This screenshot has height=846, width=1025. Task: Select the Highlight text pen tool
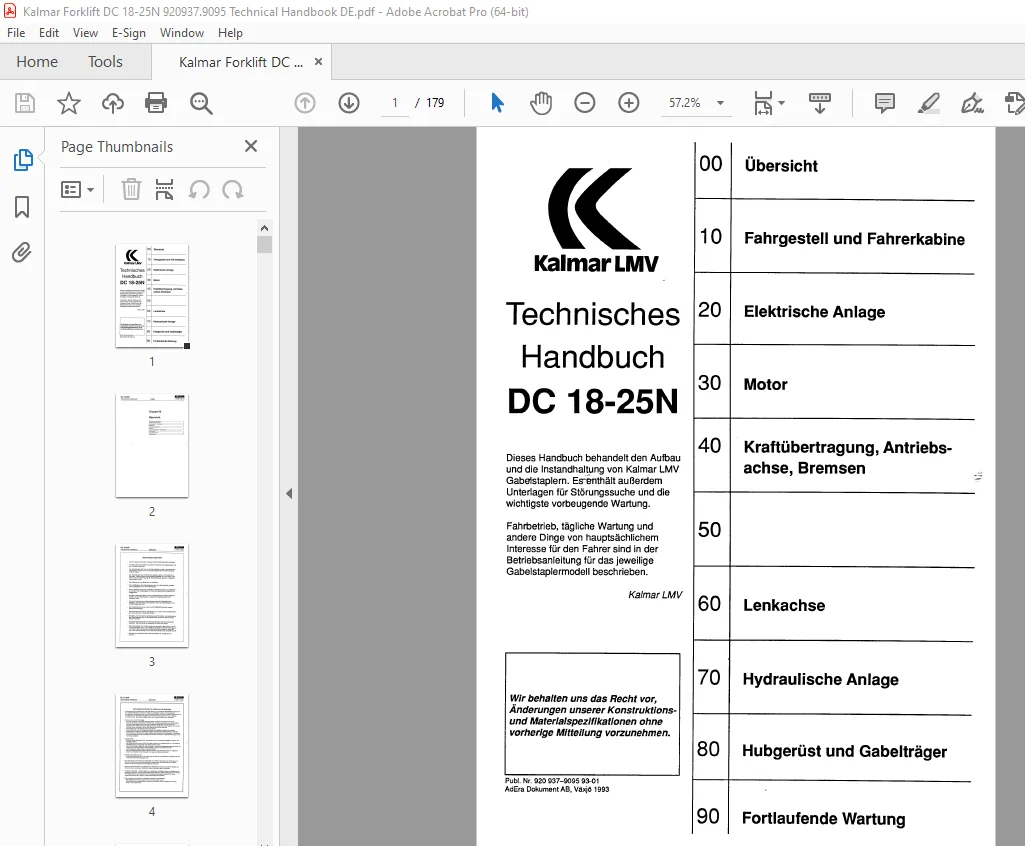[x=928, y=103]
